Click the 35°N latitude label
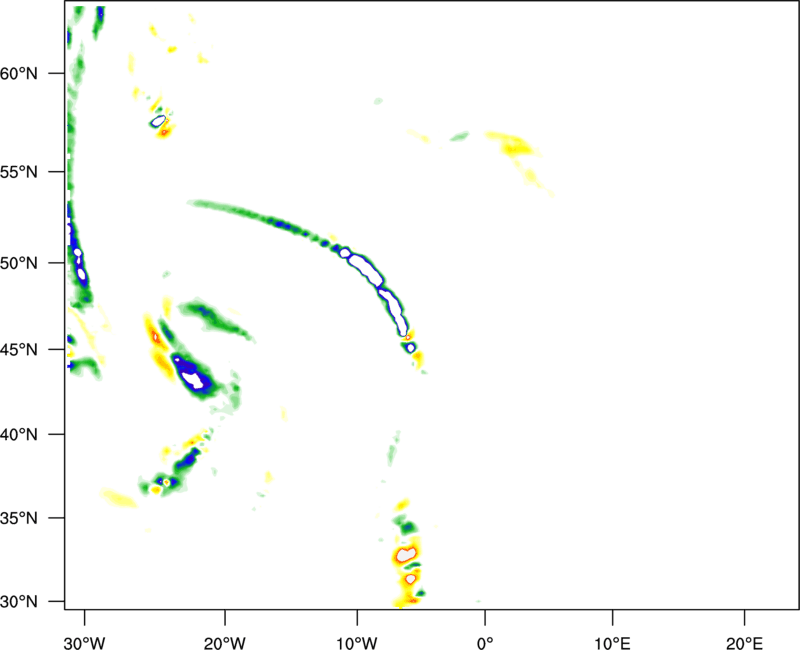Viewport: 800px width, 650px height. coord(19,518)
